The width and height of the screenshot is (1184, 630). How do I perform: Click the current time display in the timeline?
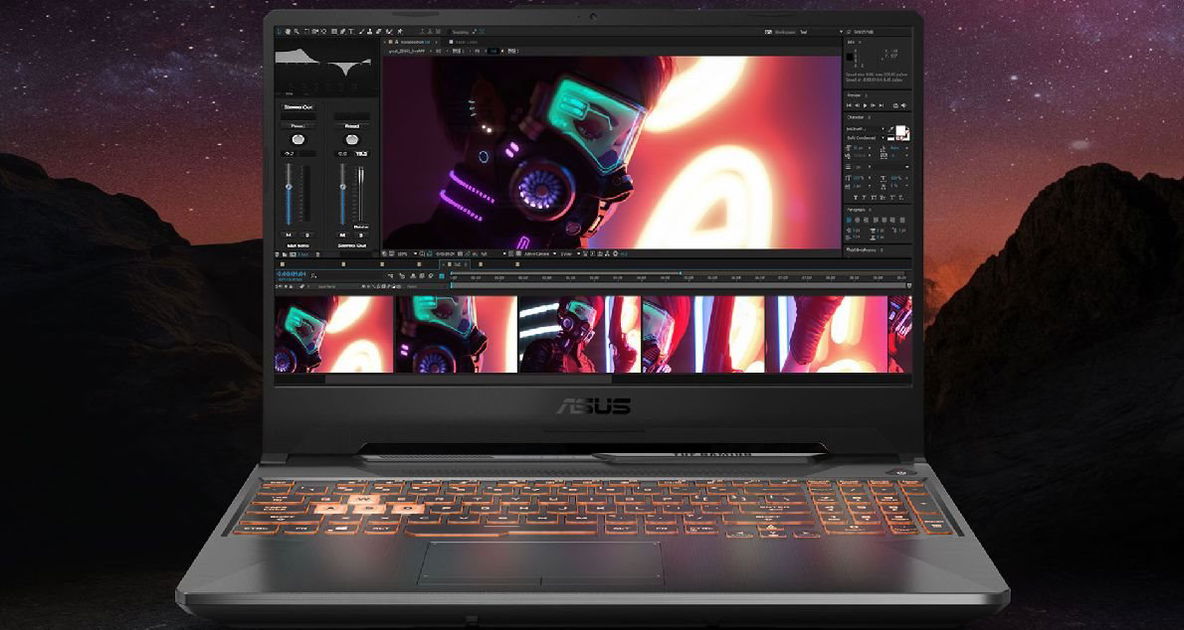pos(289,274)
